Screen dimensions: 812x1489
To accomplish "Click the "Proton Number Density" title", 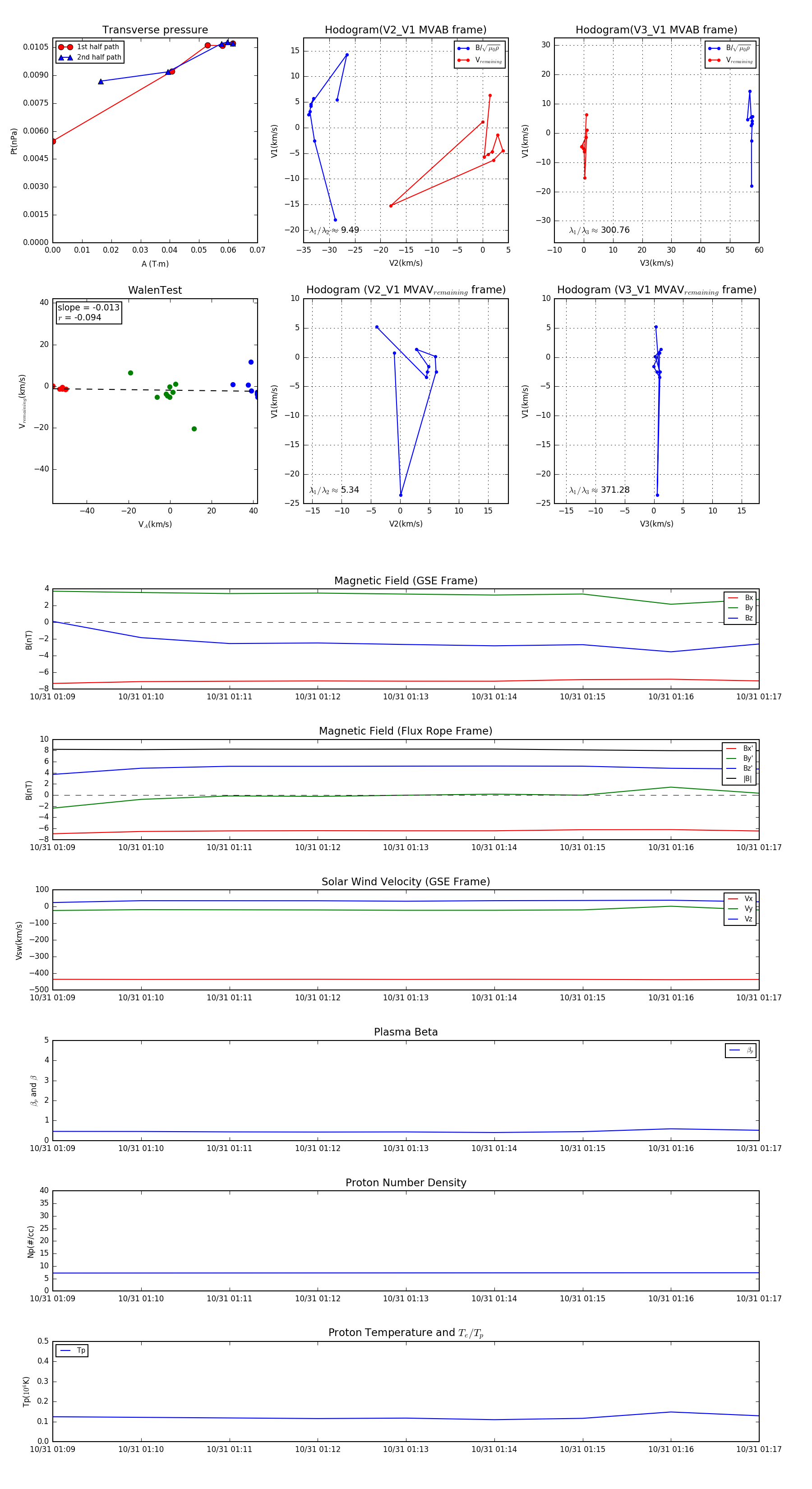I will coord(406,1183).
